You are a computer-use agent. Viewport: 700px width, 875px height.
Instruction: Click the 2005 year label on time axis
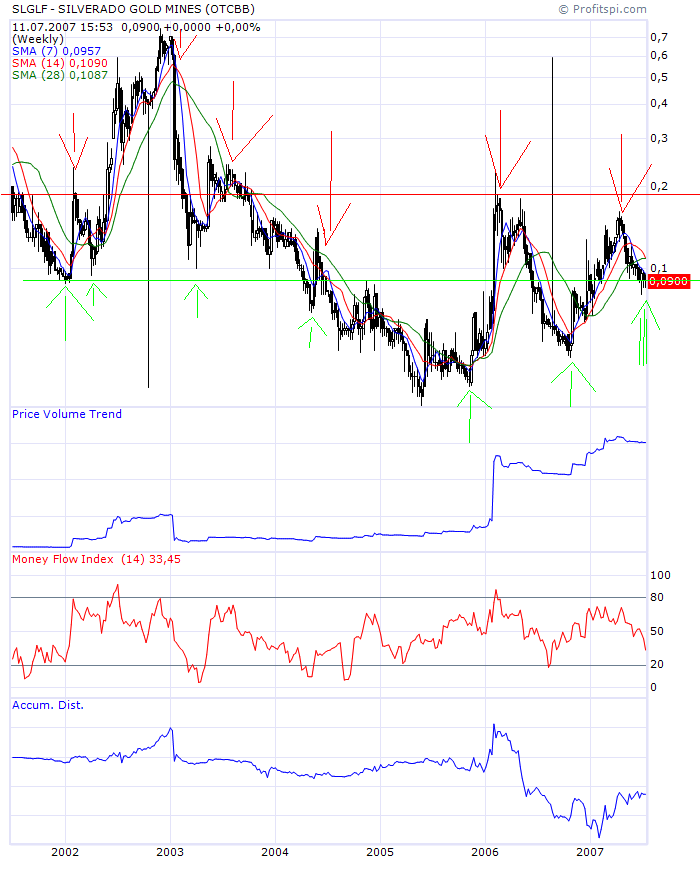(380, 852)
